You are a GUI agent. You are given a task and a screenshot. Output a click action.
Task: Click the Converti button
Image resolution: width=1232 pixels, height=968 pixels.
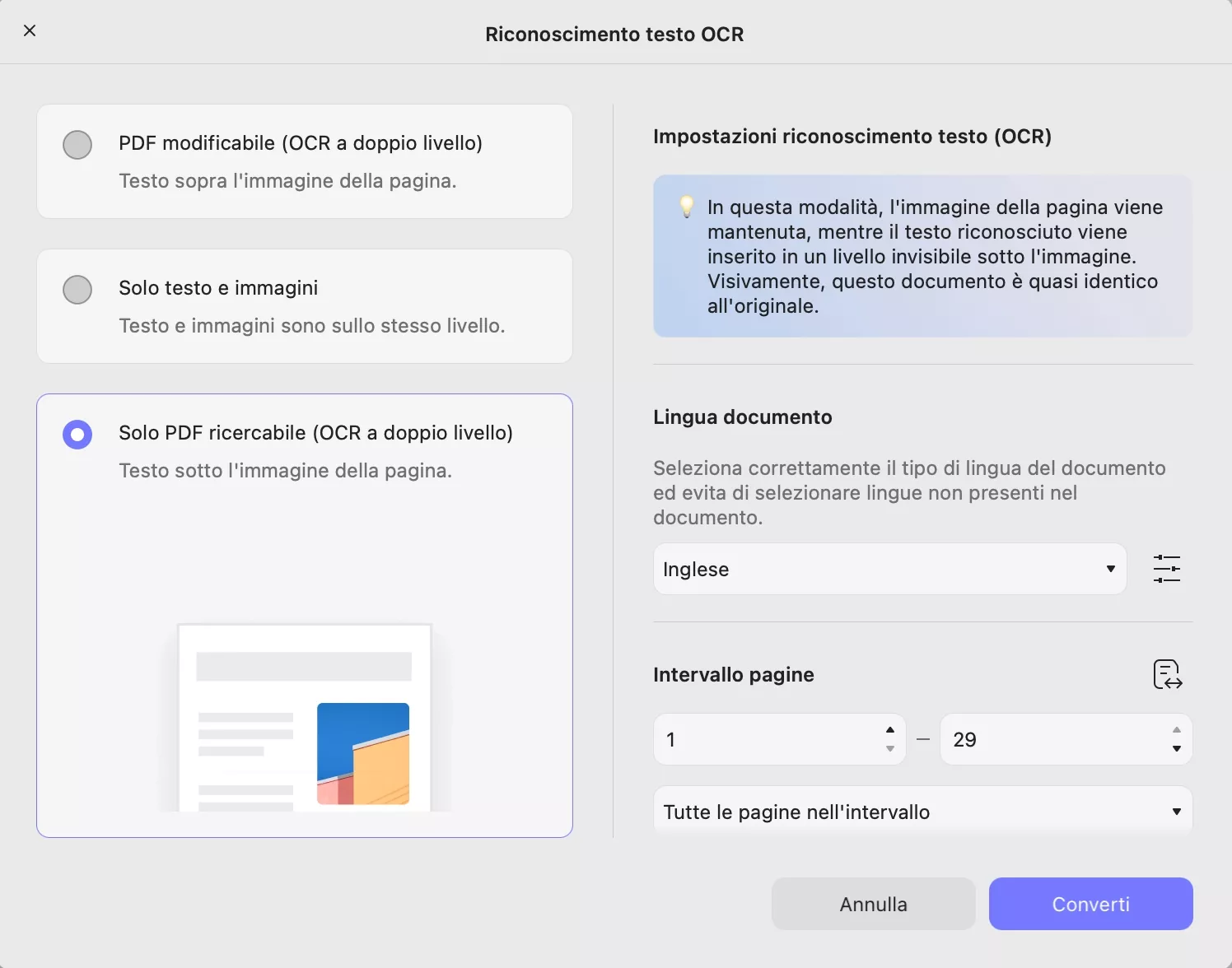[1090, 903]
